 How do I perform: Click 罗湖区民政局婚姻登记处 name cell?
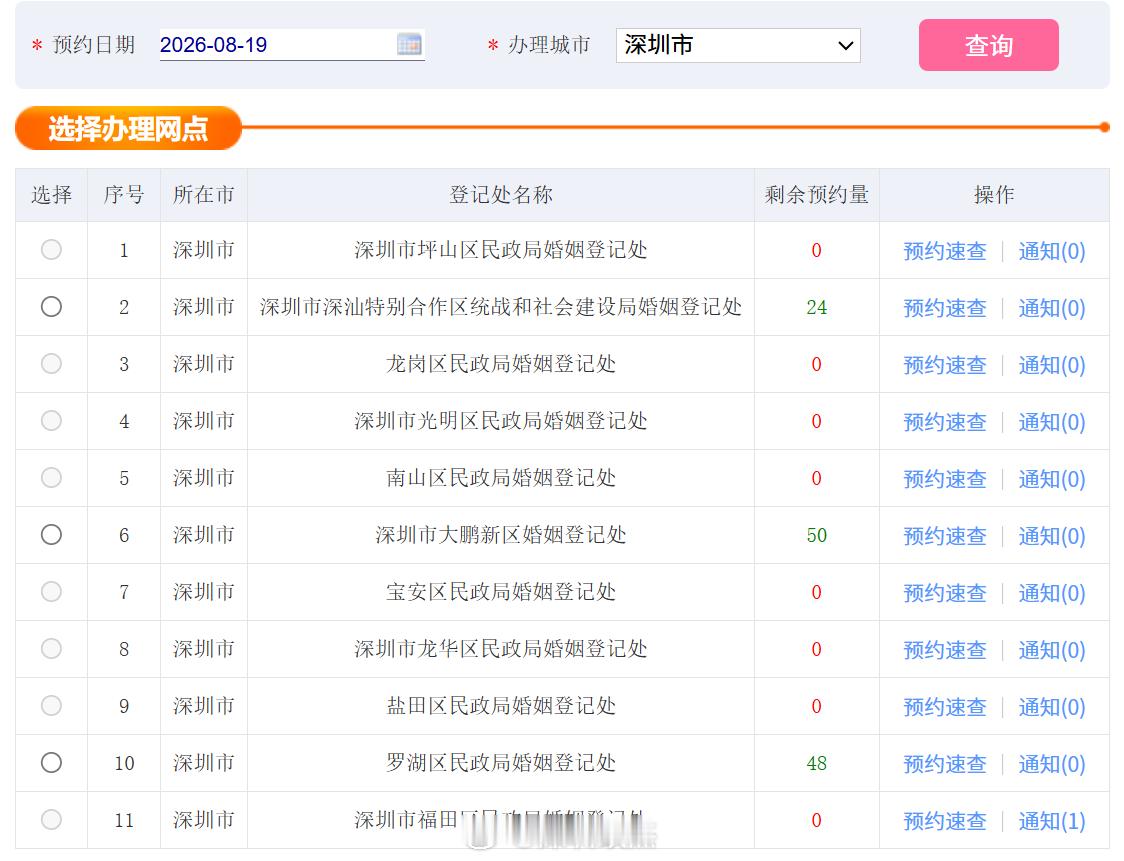click(x=500, y=763)
